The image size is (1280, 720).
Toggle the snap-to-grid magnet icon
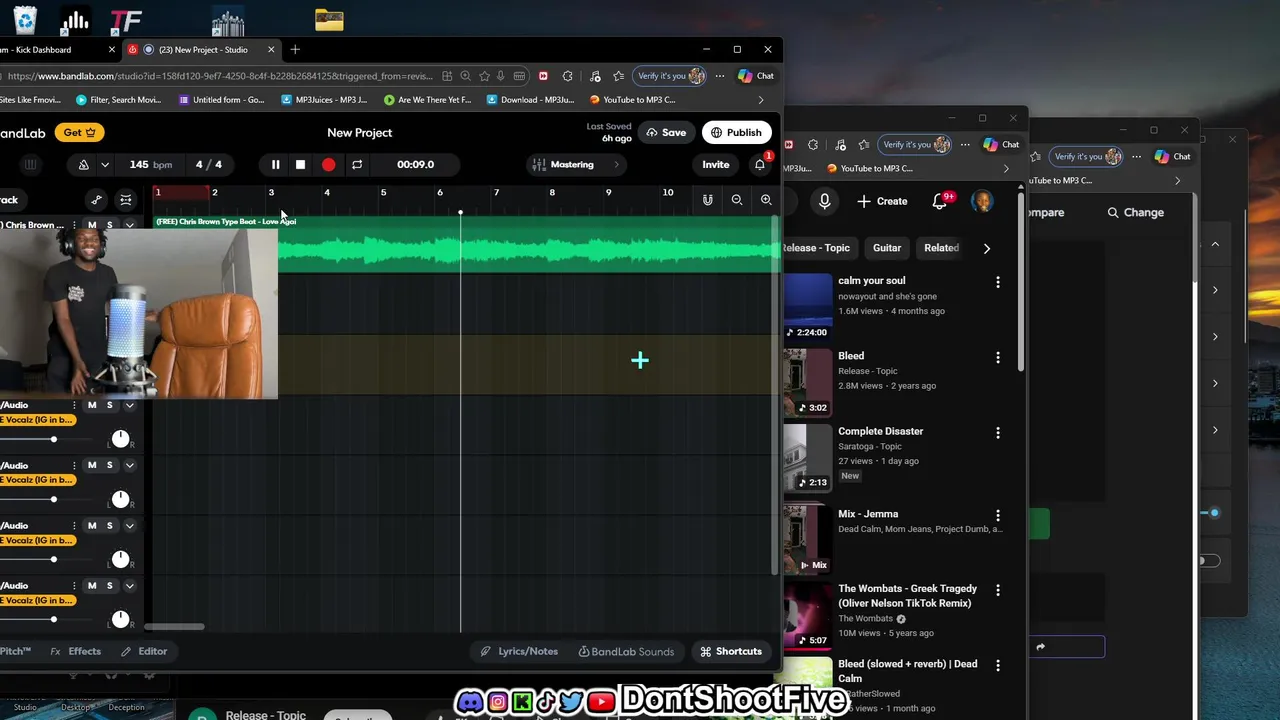(707, 200)
